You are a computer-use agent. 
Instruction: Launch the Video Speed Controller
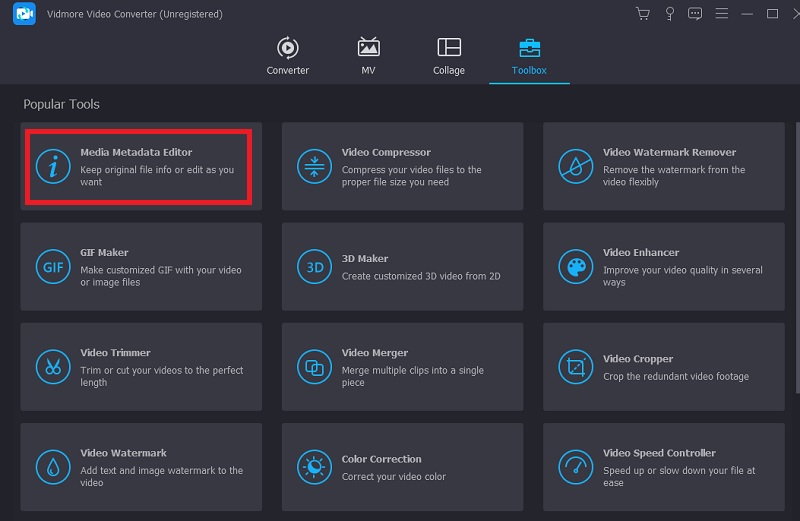coord(663,467)
